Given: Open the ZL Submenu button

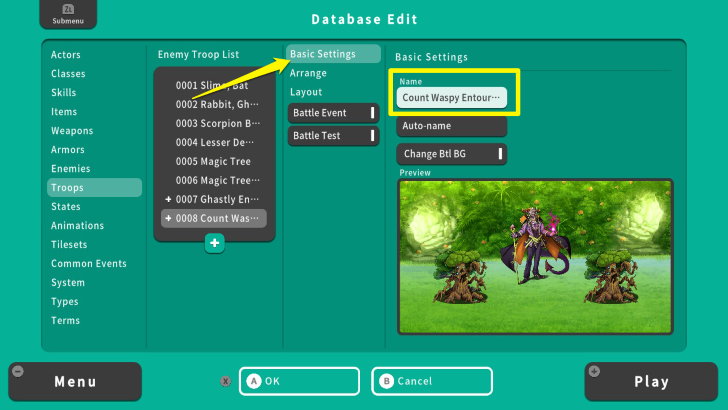Looking at the screenshot, I should 68,14.
